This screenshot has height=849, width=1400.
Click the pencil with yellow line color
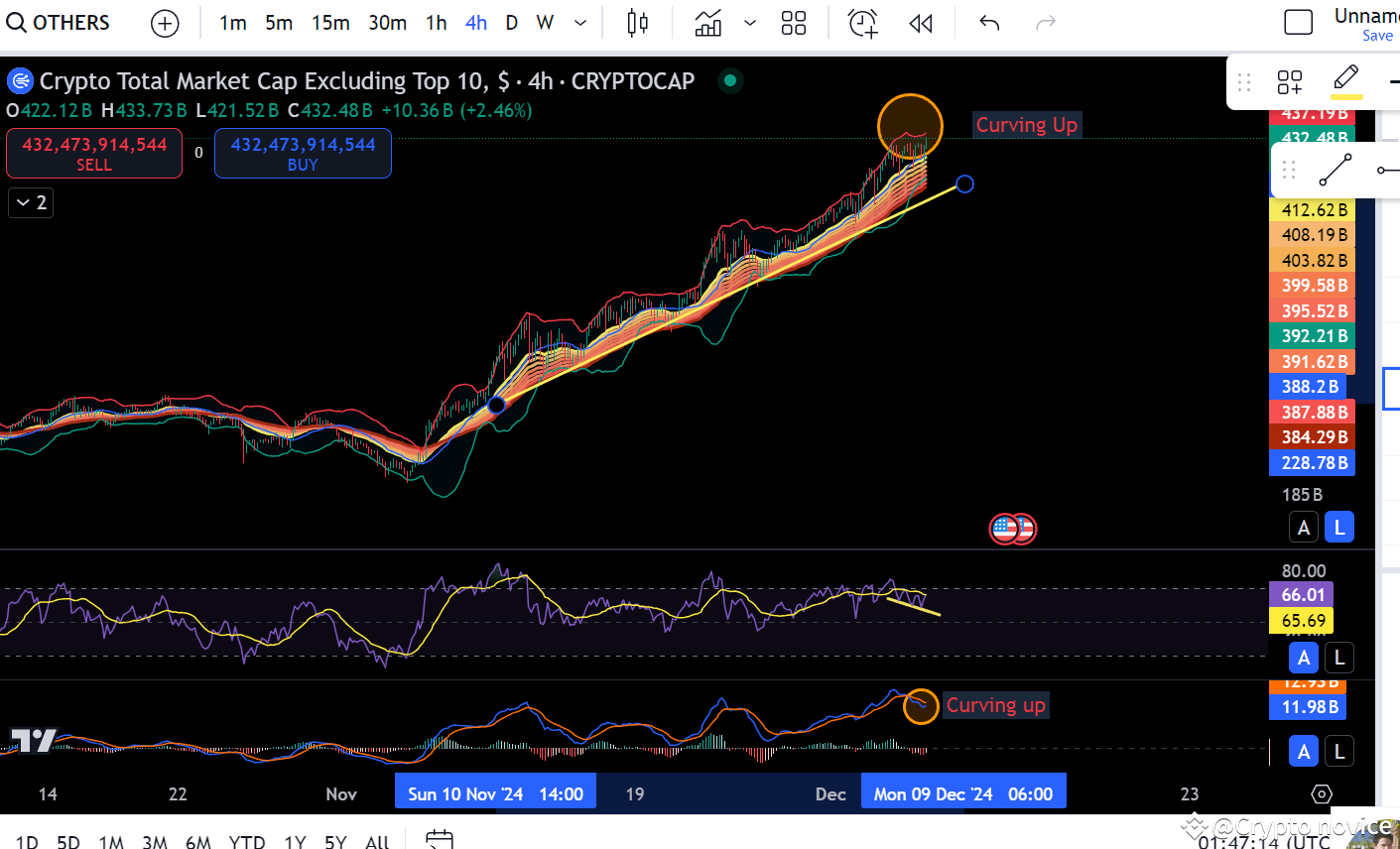1345,79
